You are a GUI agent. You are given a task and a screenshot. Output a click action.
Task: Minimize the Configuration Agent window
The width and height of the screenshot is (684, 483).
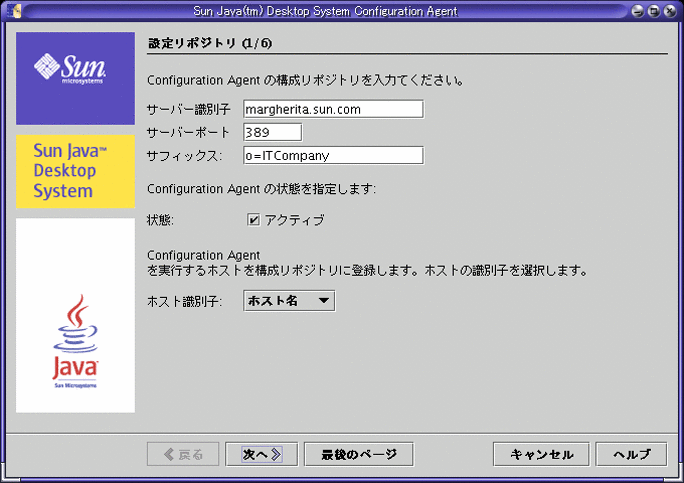point(638,11)
